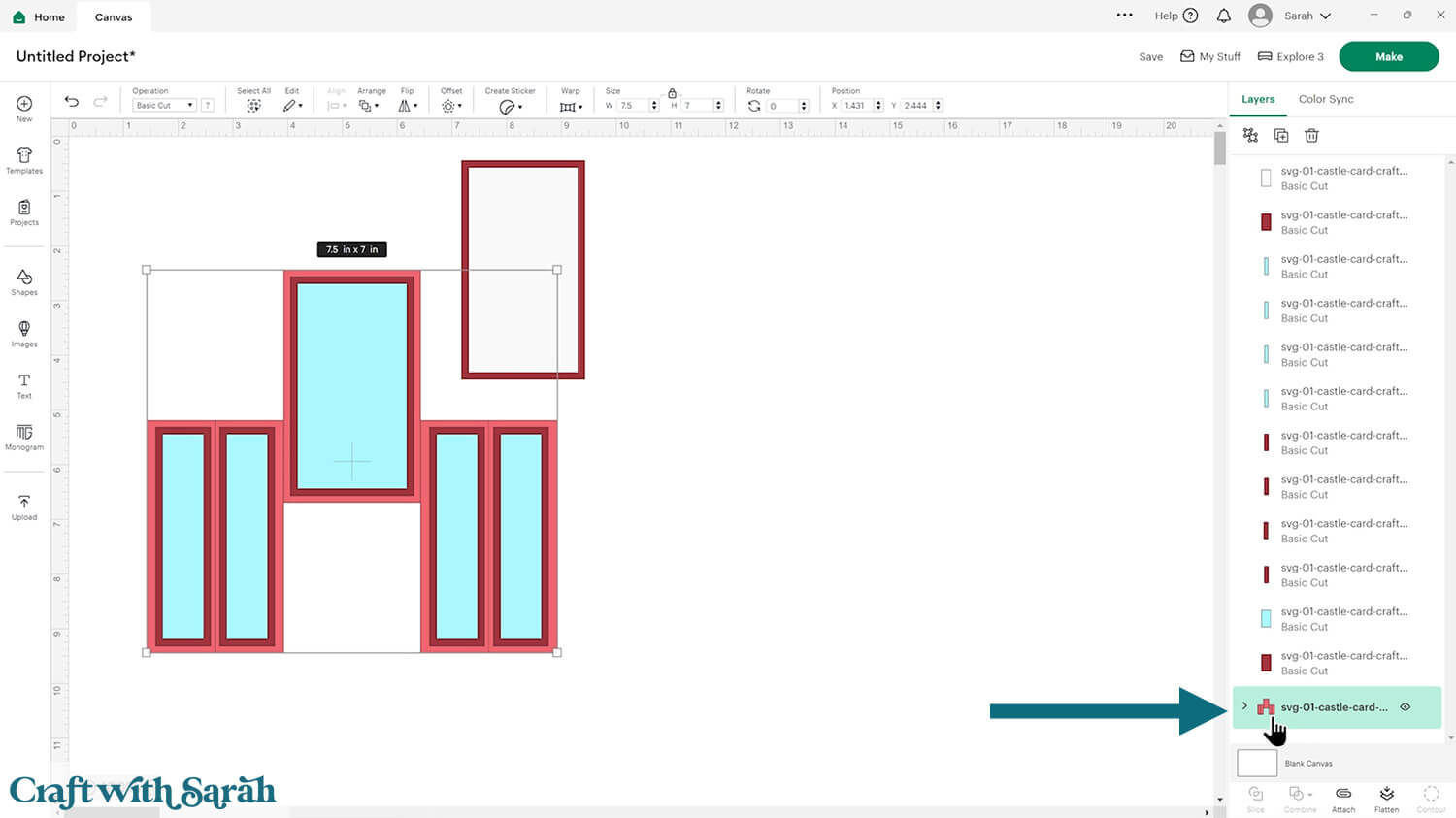This screenshot has width=1456, height=818.
Task: Switch to the Color Sync tab
Action: [x=1325, y=99]
